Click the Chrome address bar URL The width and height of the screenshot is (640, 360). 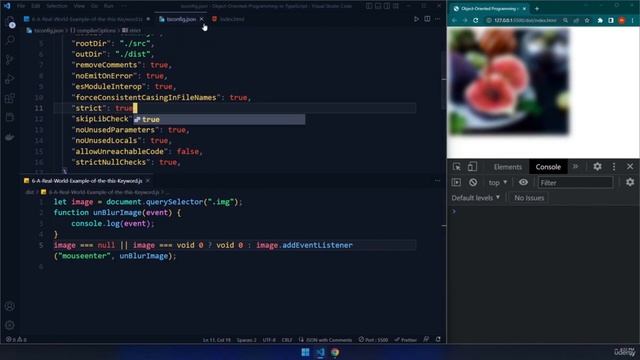click(525, 20)
